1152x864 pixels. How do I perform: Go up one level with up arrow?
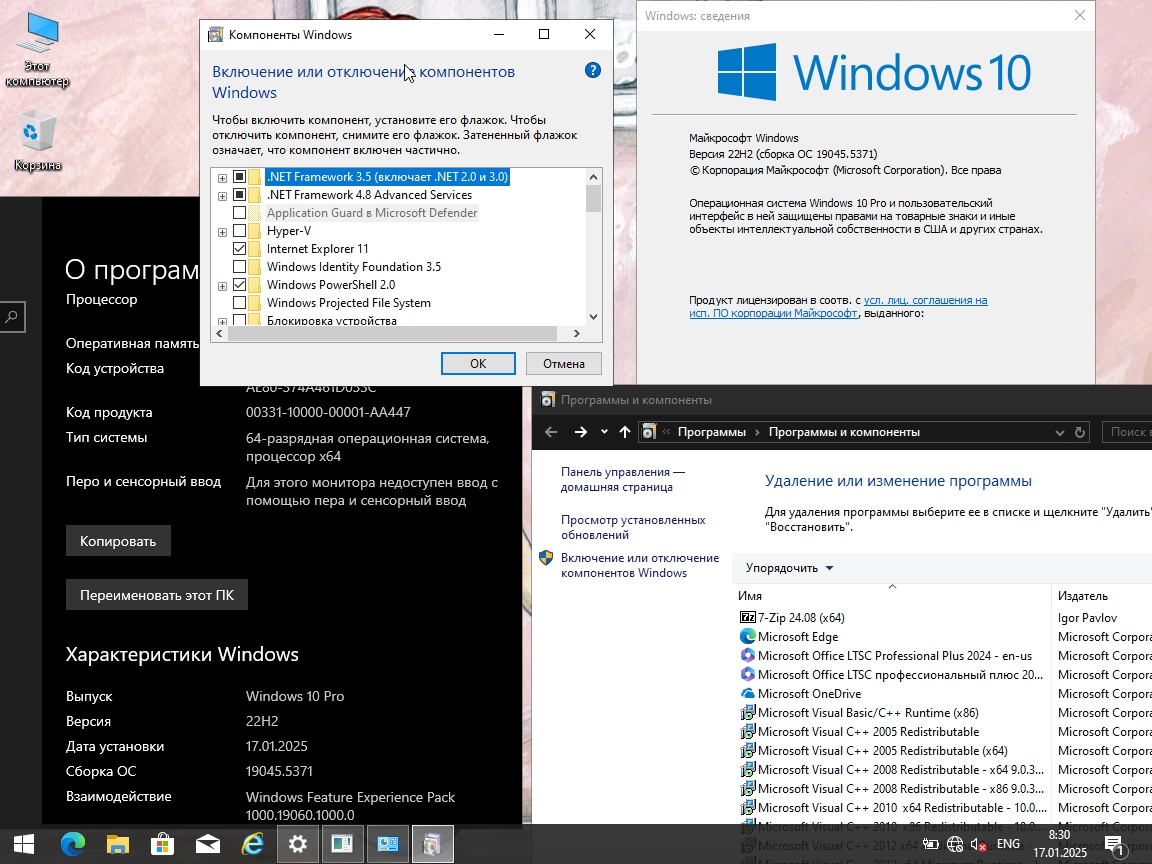click(625, 432)
